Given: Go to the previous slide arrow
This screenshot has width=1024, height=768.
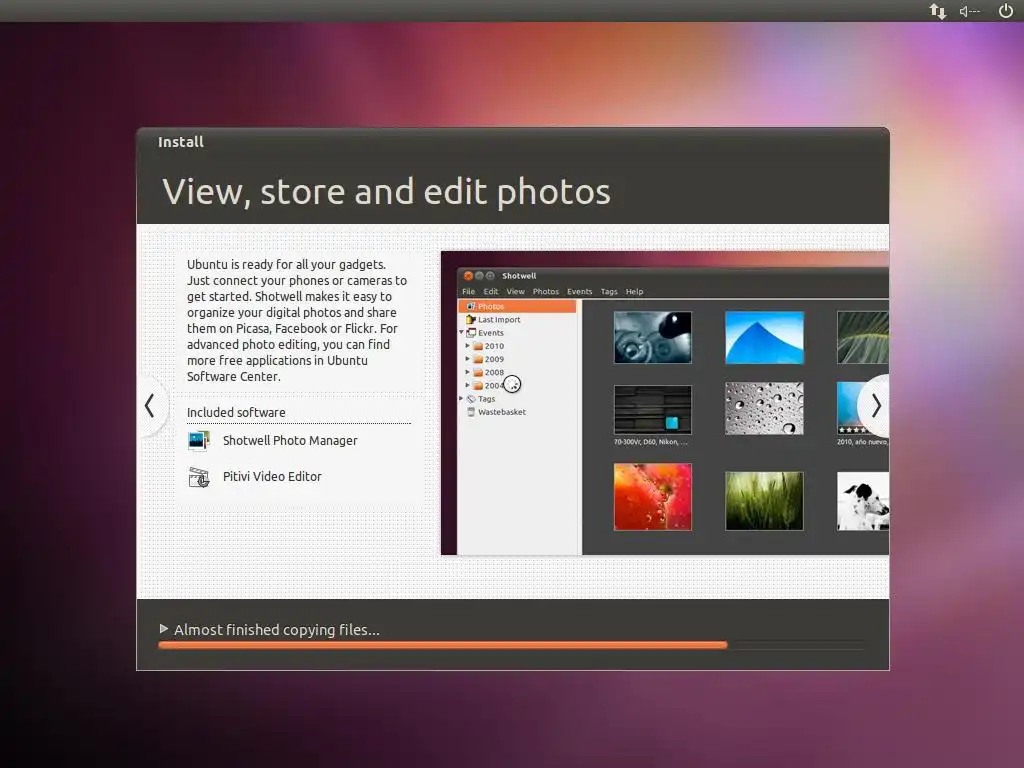Looking at the screenshot, I should [150, 406].
